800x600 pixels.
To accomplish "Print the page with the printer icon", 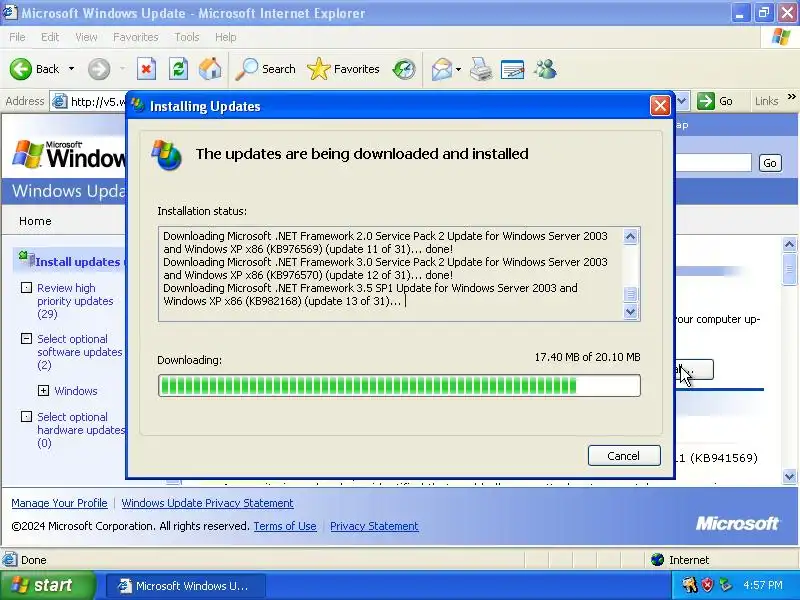I will click(x=481, y=69).
